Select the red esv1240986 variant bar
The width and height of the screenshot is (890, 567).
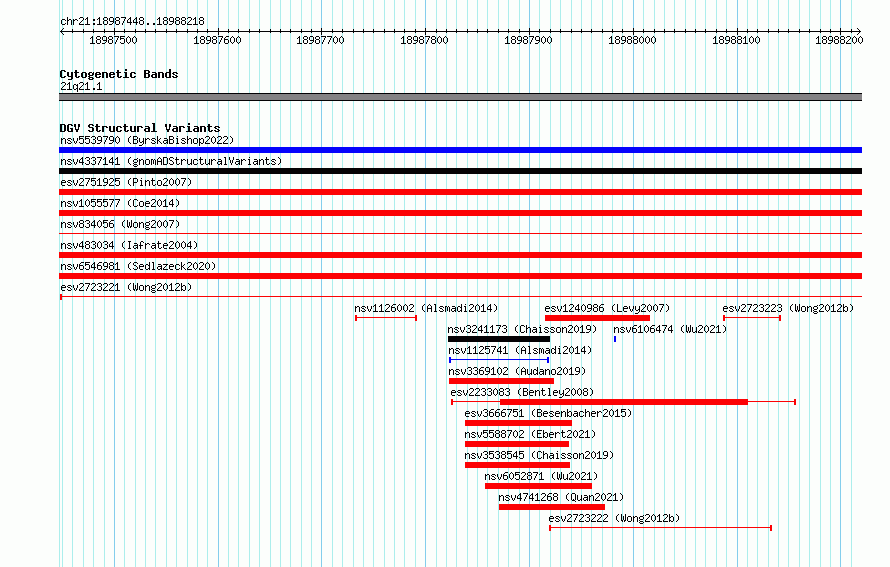point(597,318)
